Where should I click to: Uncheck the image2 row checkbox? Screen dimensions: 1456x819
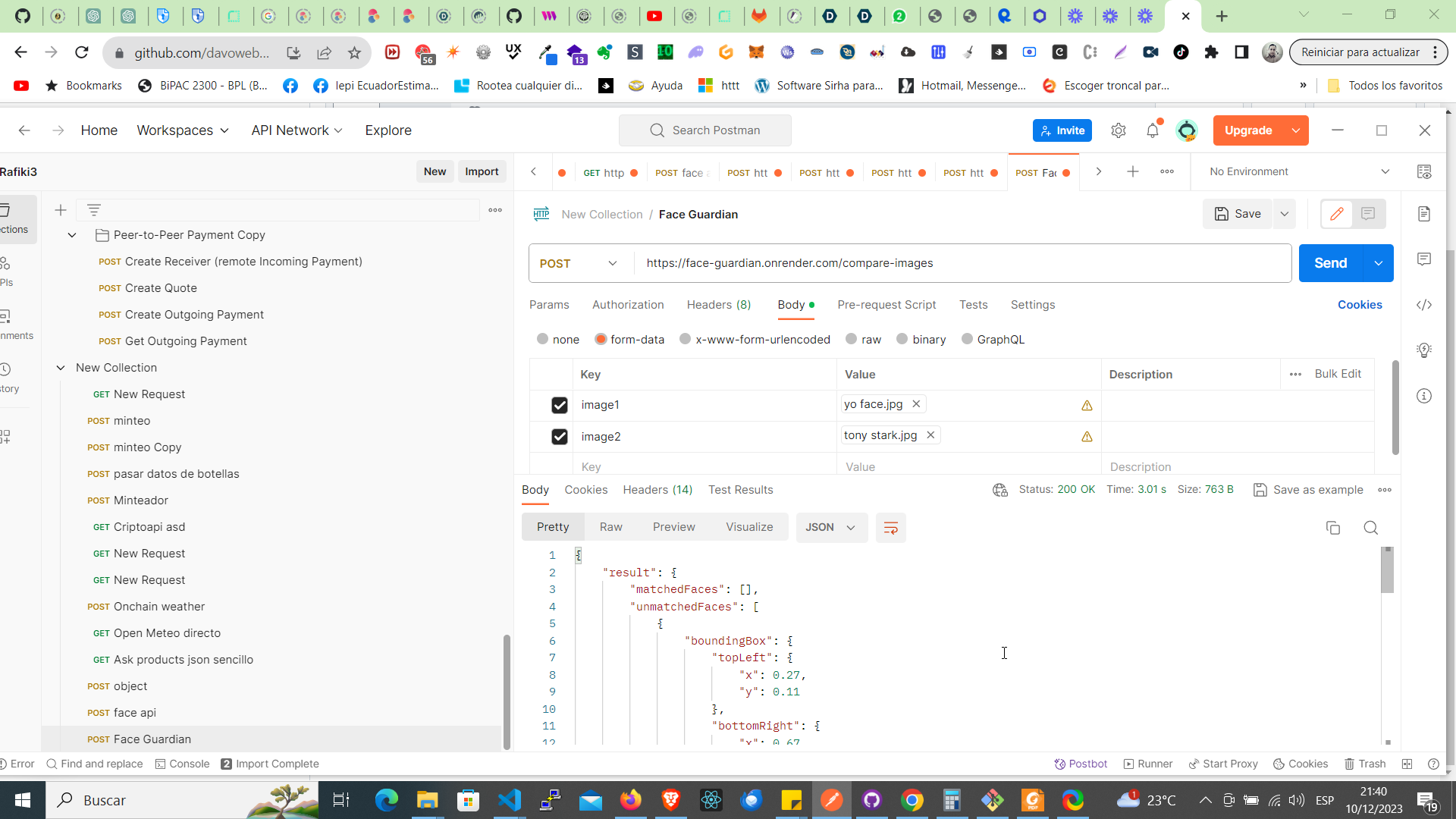point(560,437)
